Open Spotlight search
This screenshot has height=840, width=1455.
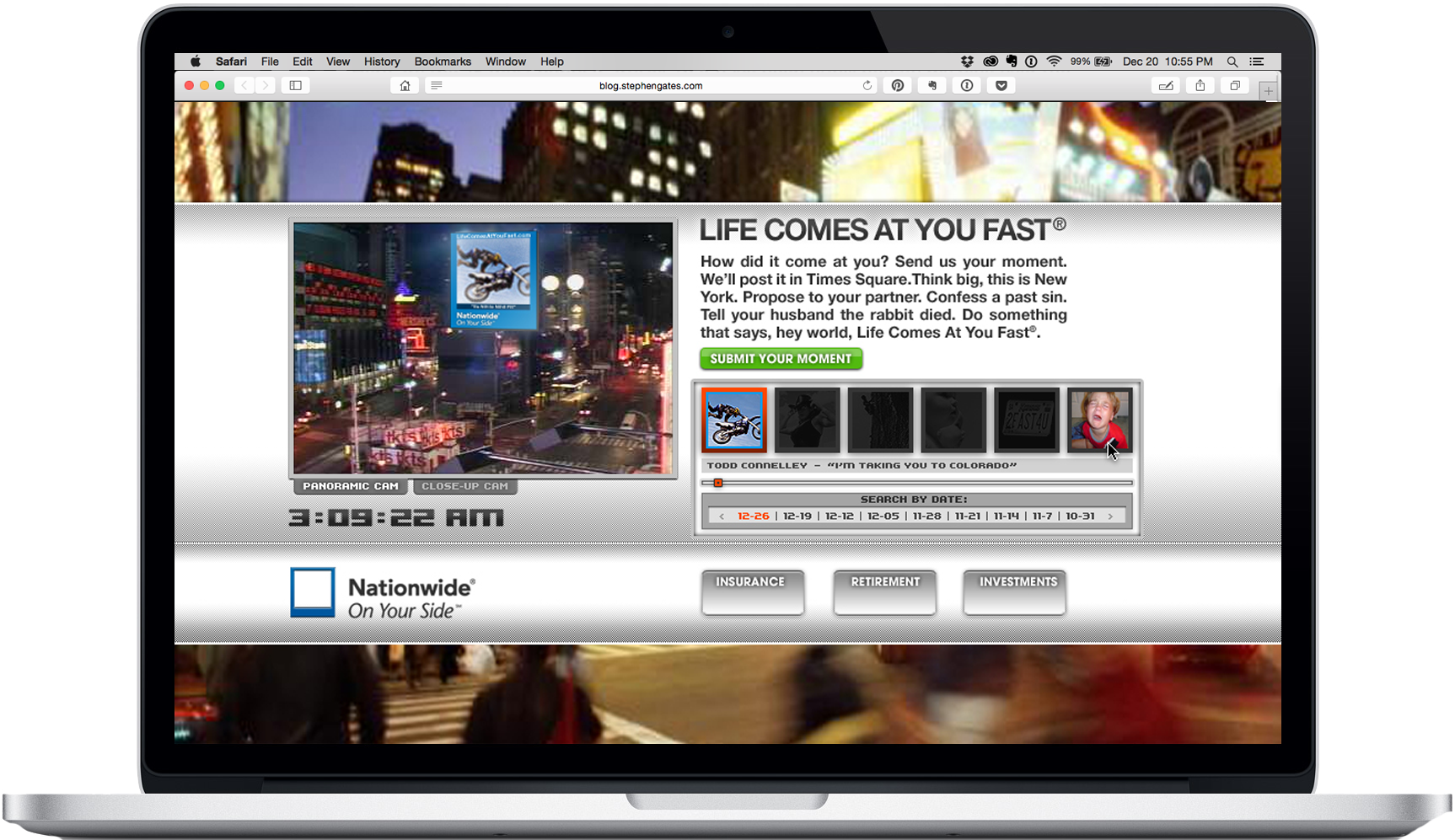click(1232, 62)
